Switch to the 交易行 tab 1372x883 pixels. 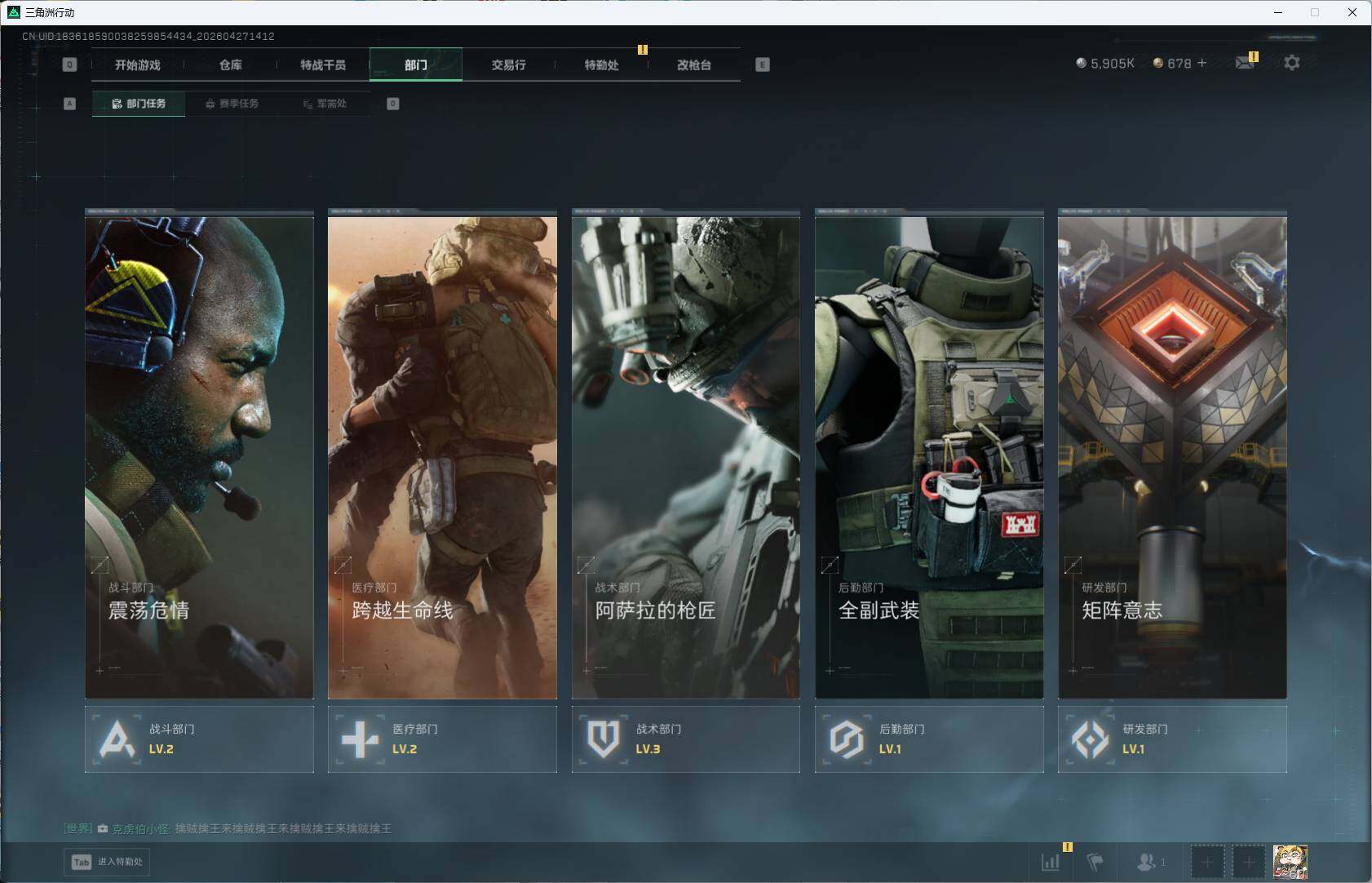tap(508, 64)
